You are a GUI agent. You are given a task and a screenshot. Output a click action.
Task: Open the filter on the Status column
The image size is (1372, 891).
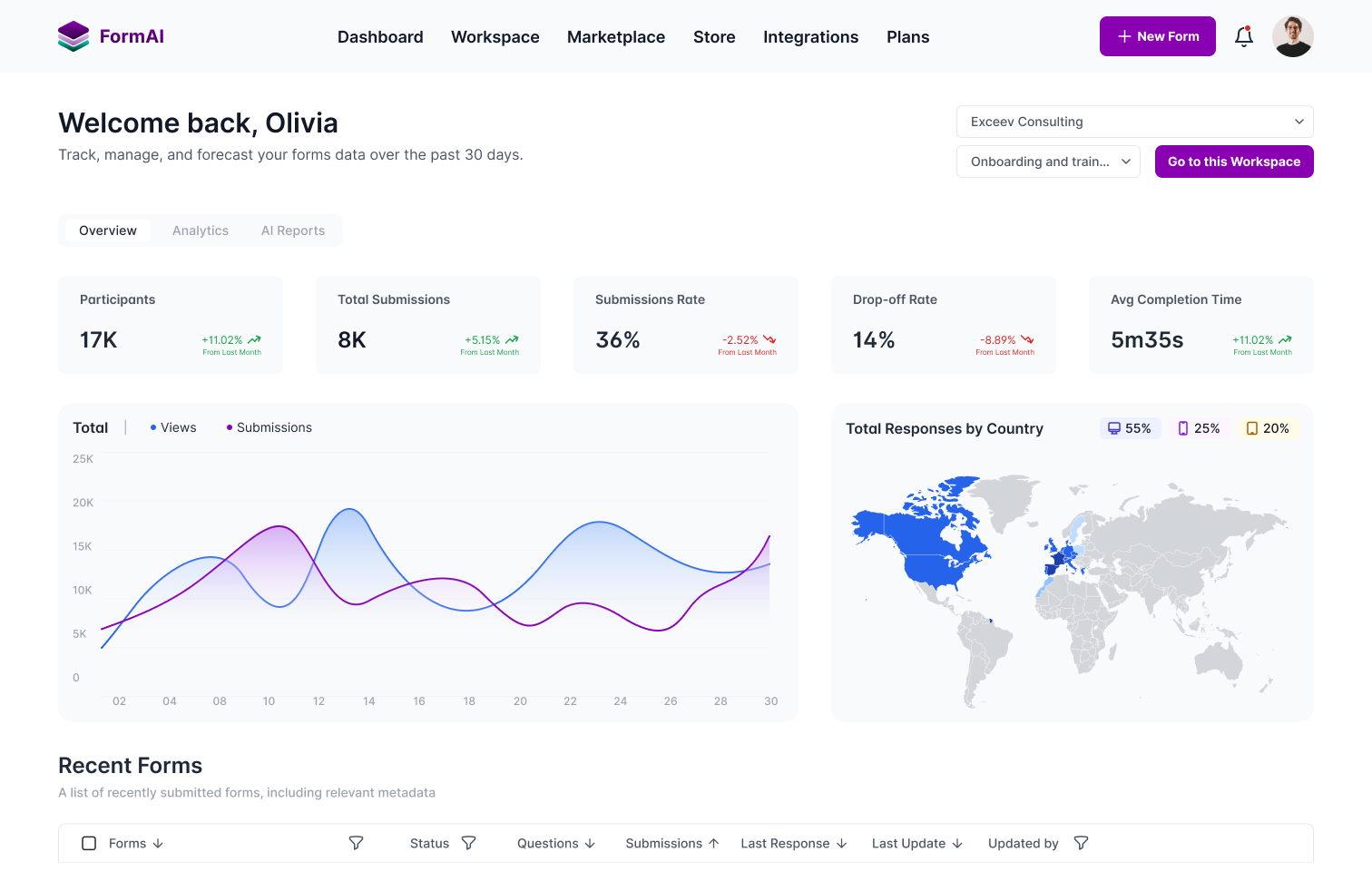coord(468,843)
